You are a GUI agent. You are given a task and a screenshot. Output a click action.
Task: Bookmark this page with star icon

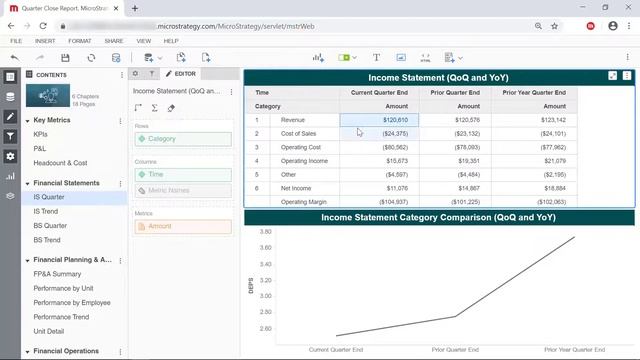click(554, 26)
